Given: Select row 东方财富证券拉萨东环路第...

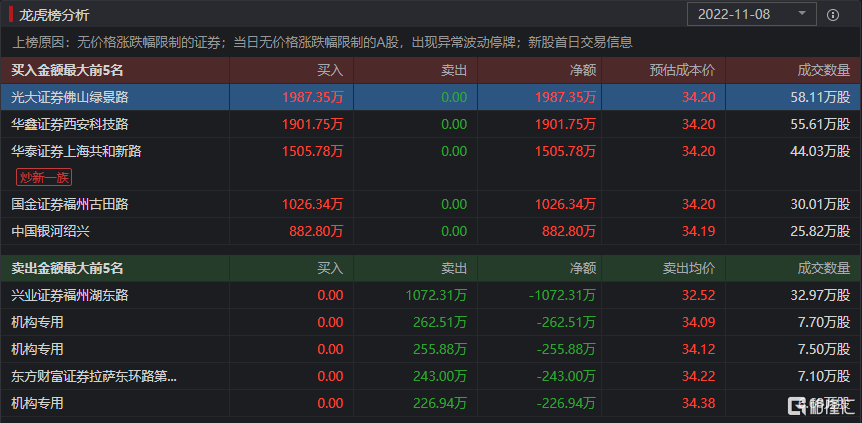Looking at the screenshot, I should point(431,376).
